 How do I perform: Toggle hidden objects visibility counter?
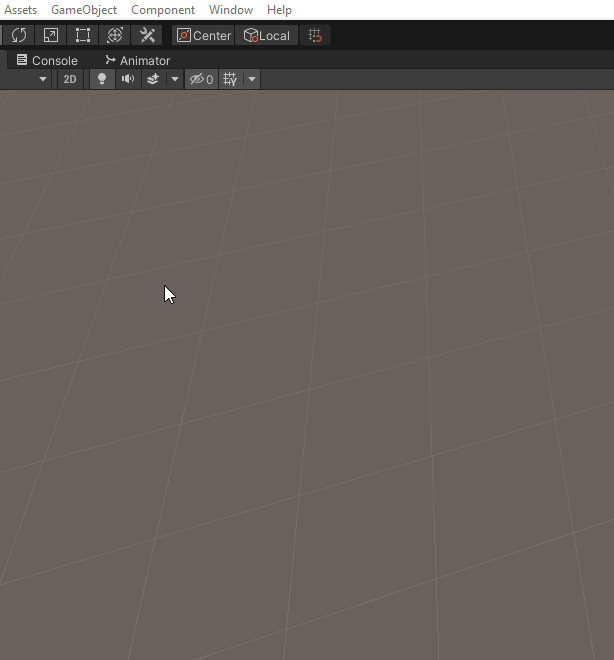[x=201, y=79]
